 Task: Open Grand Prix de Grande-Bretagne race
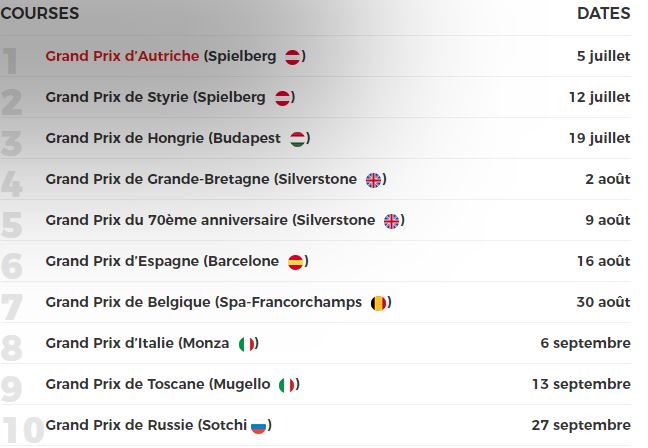pyautogui.click(x=157, y=179)
